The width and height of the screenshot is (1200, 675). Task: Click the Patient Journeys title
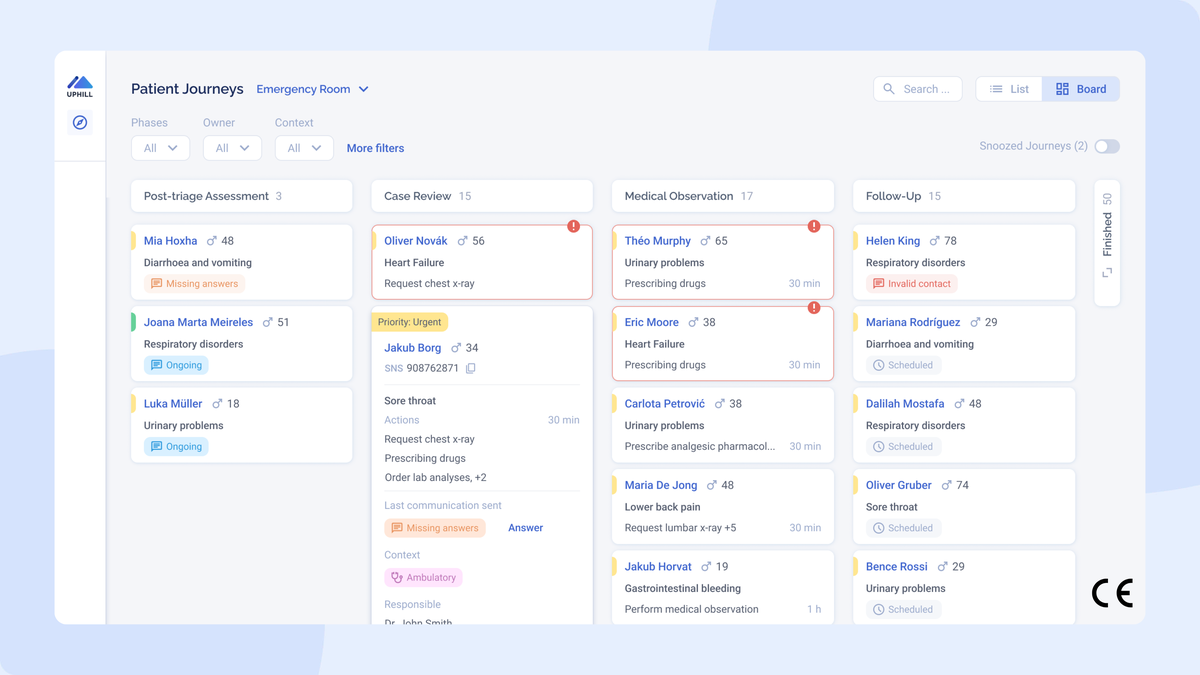click(187, 89)
